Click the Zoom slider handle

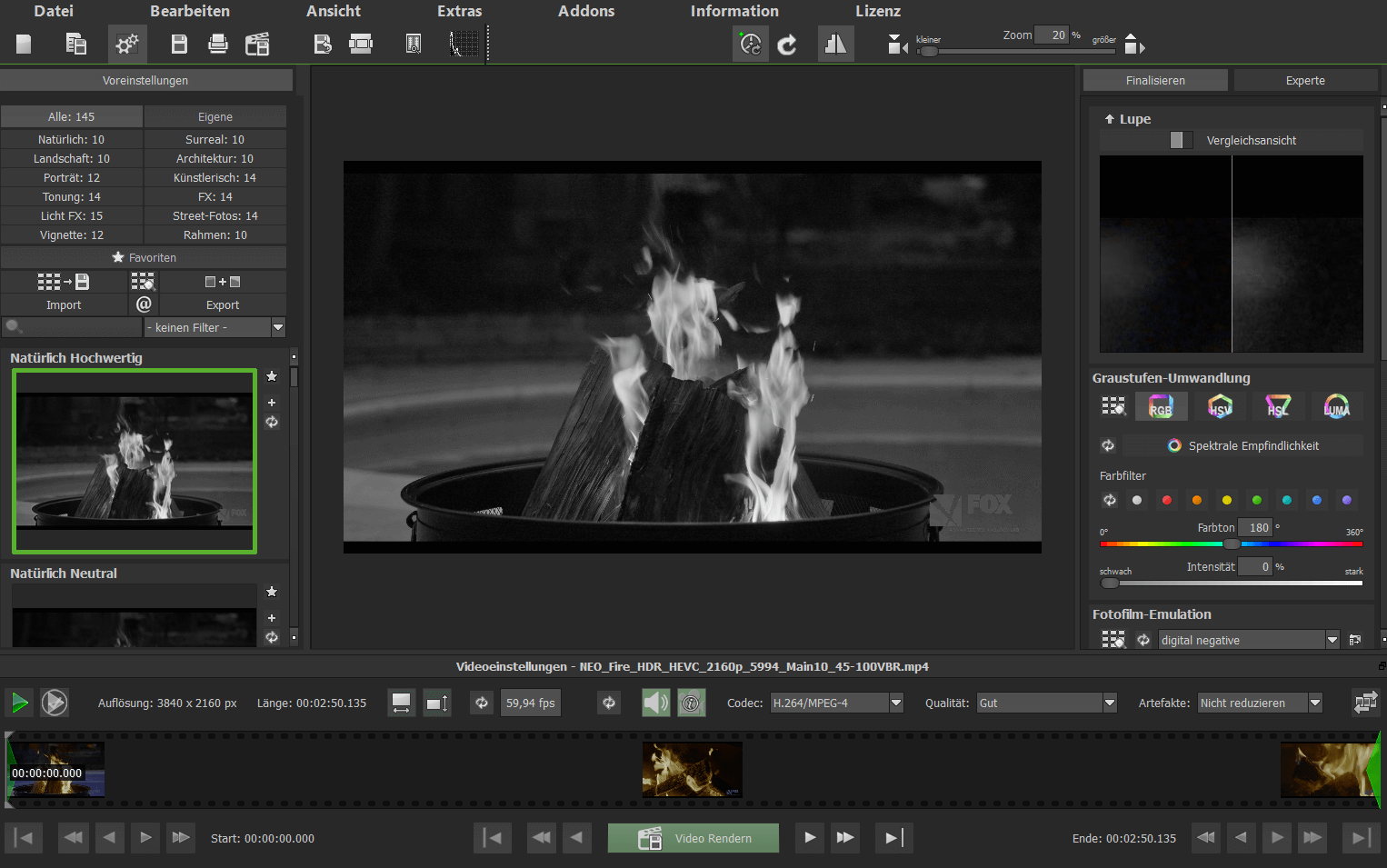point(928,52)
